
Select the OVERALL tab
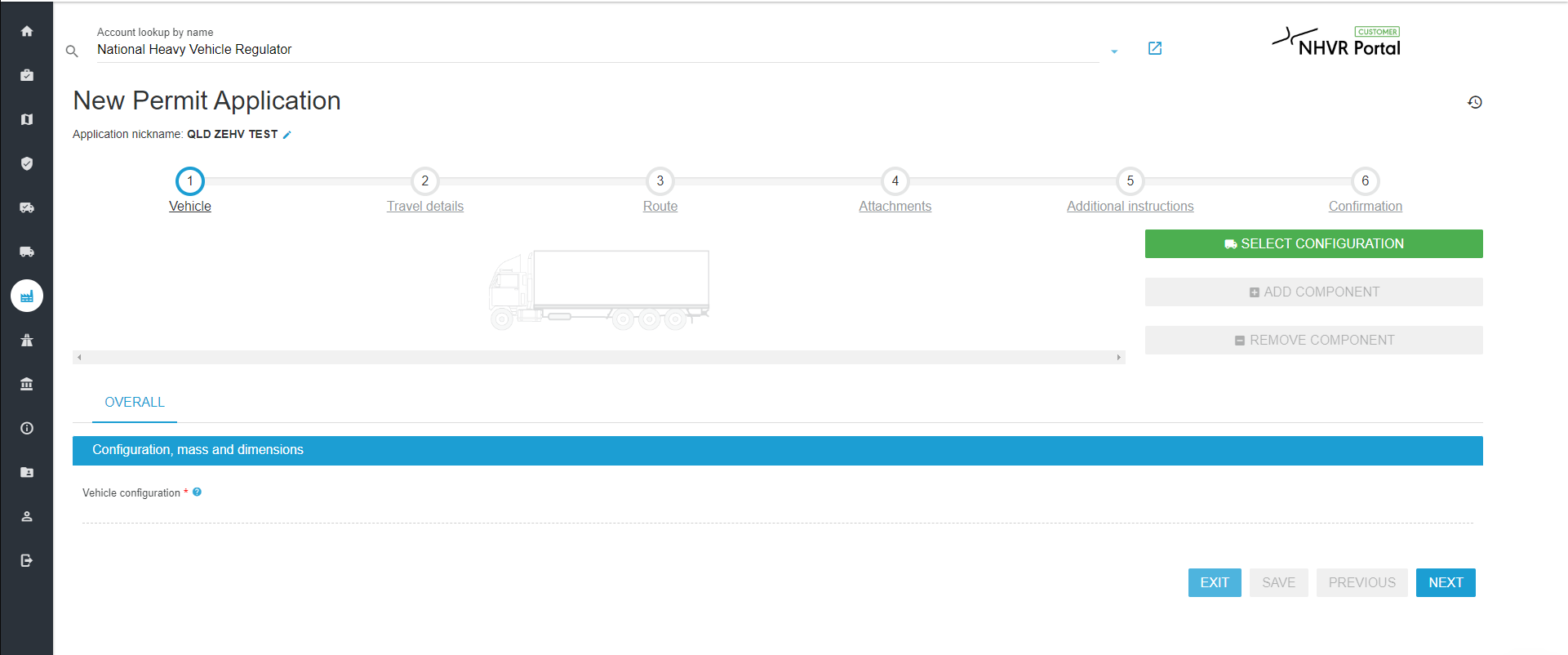click(x=135, y=403)
